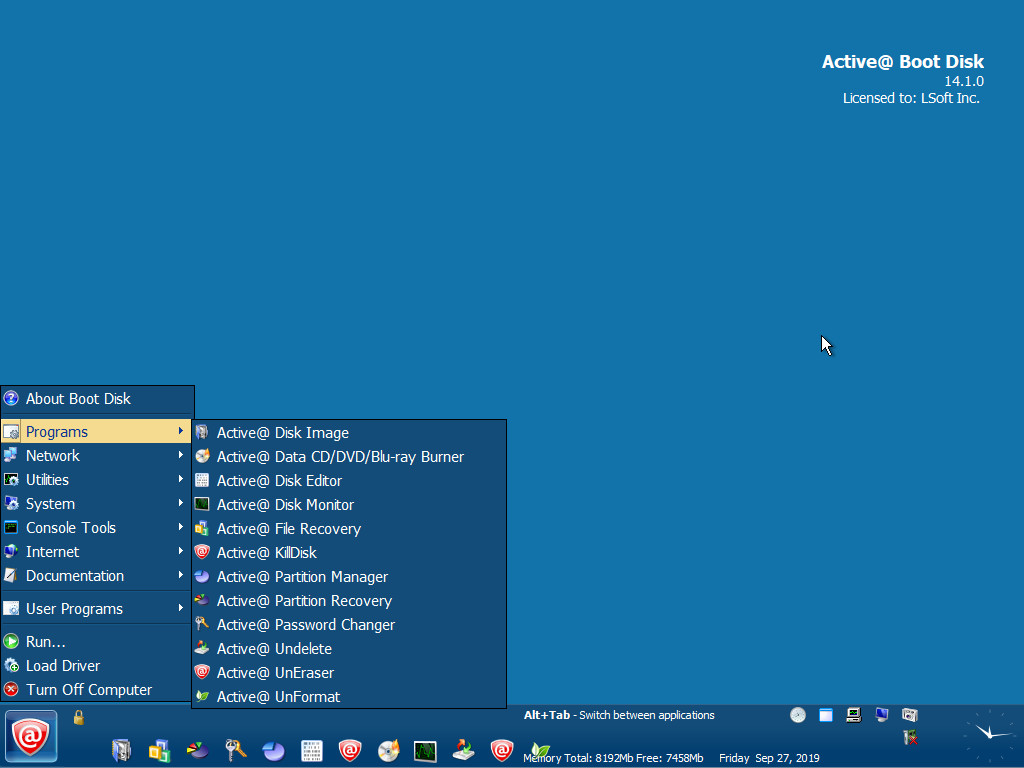Screen dimensions: 1024x768
Task: Click the blue display screen tray icon
Action: (x=882, y=715)
